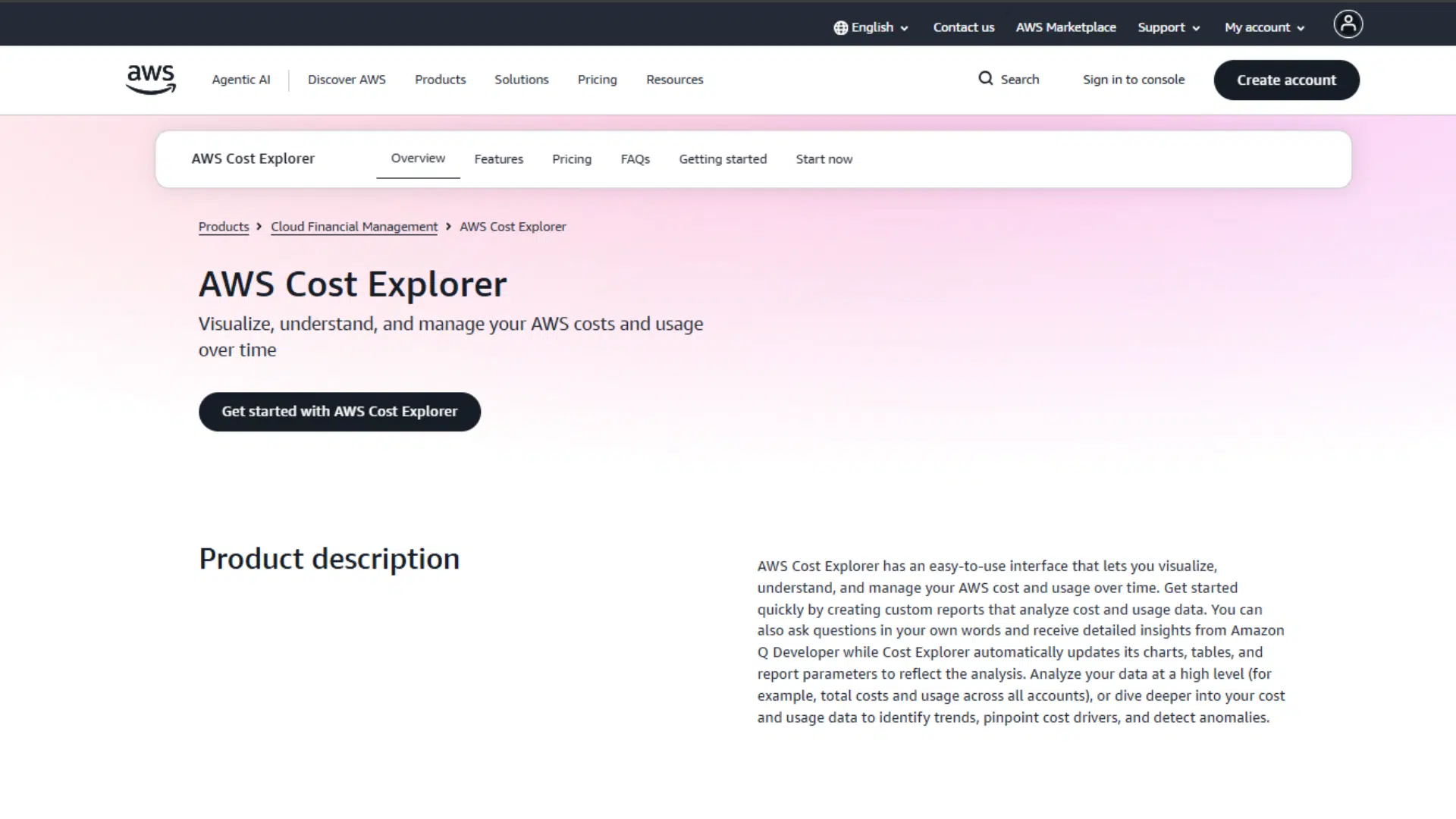Open the Products top navigation menu

tap(440, 80)
